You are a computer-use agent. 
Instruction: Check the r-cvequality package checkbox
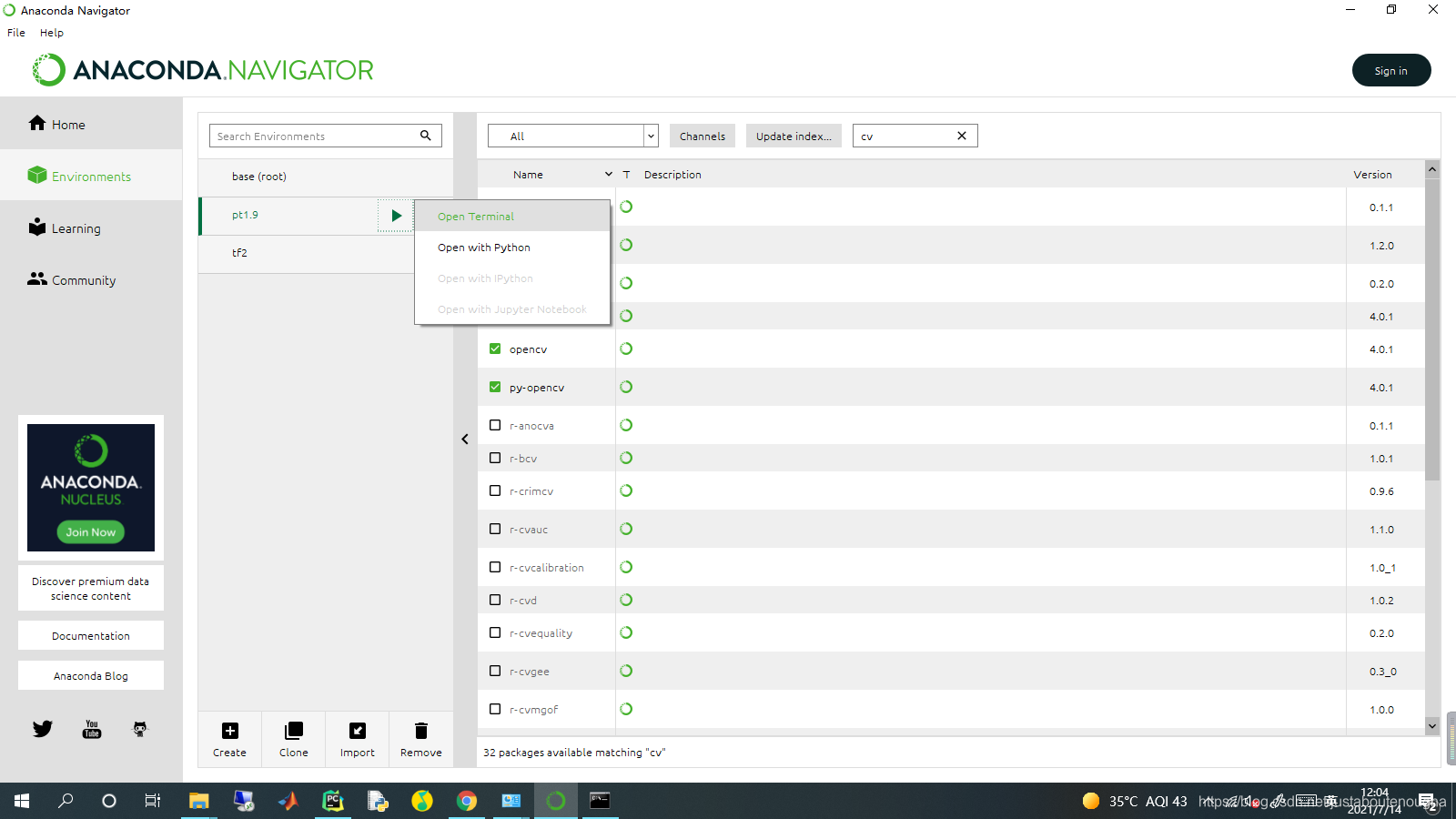tap(495, 632)
